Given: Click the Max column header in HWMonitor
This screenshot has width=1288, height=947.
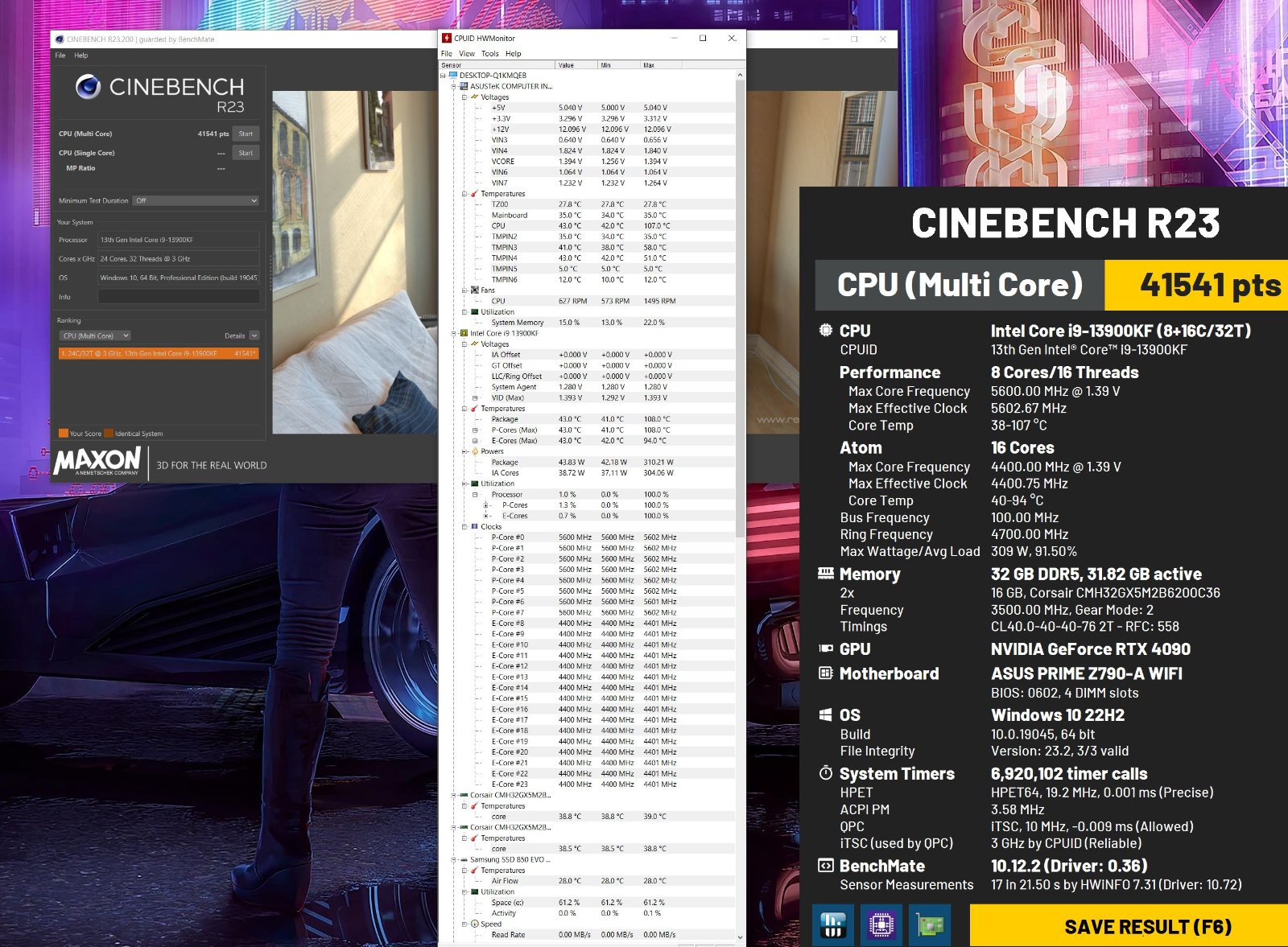Looking at the screenshot, I should coord(662,65).
